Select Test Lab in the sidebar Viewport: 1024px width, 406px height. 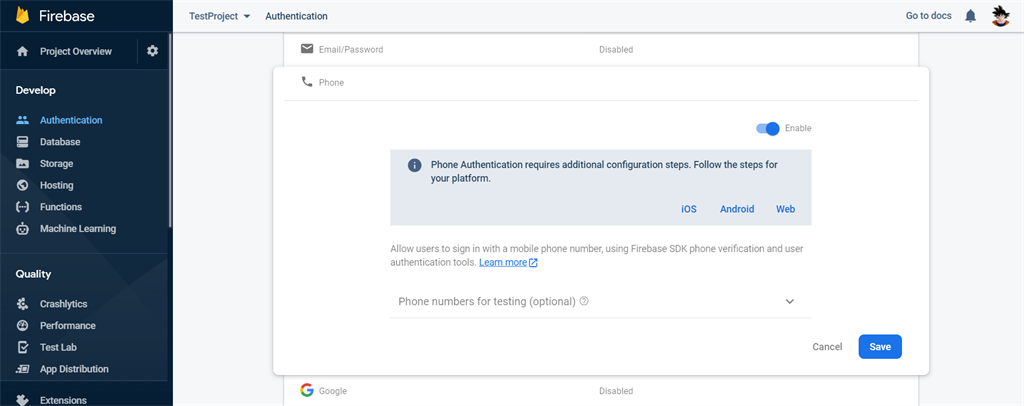[58, 347]
